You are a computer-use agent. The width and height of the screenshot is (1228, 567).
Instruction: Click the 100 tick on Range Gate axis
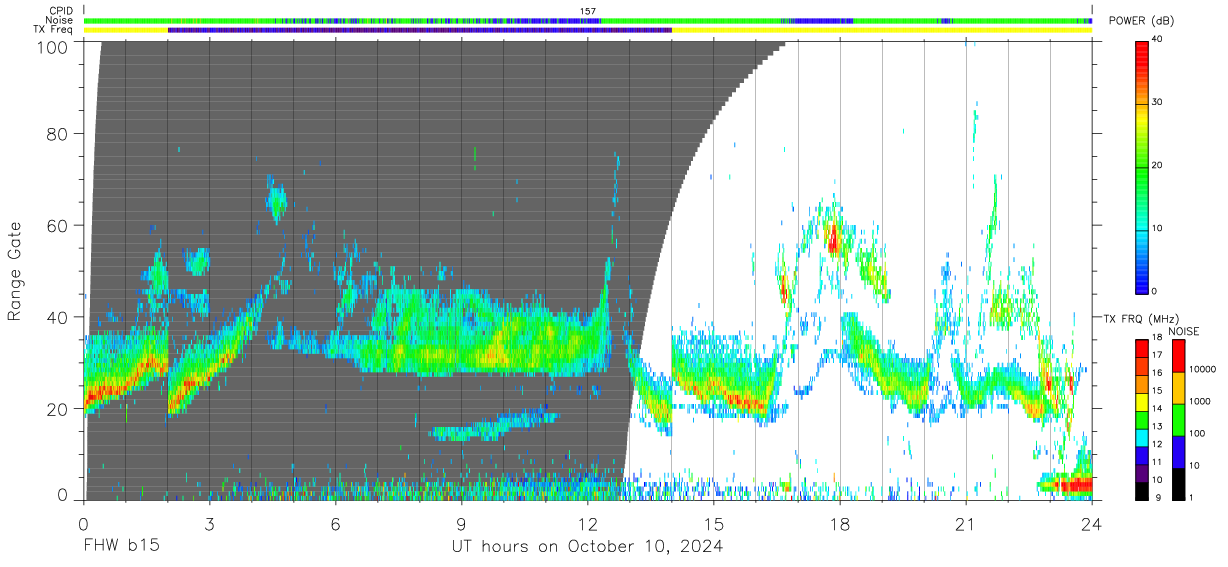click(x=53, y=46)
